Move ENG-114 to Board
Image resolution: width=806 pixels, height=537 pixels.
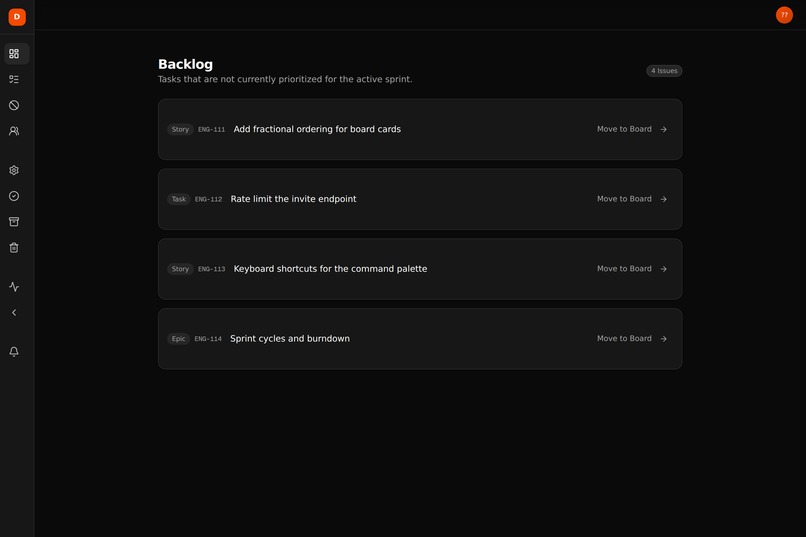632,339
